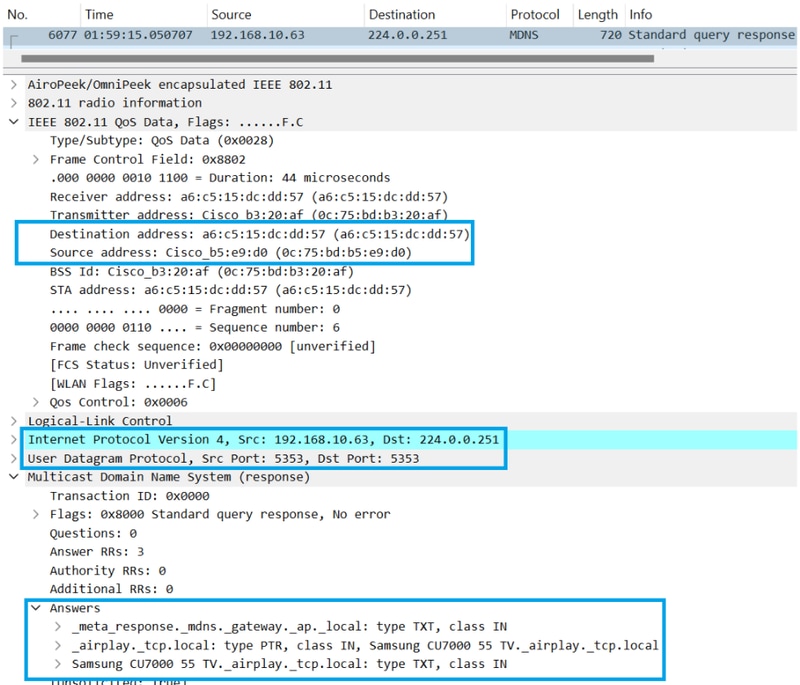Expand Samsung CU7000 55 TV TXT answer
800x685 pixels.
tap(58, 664)
